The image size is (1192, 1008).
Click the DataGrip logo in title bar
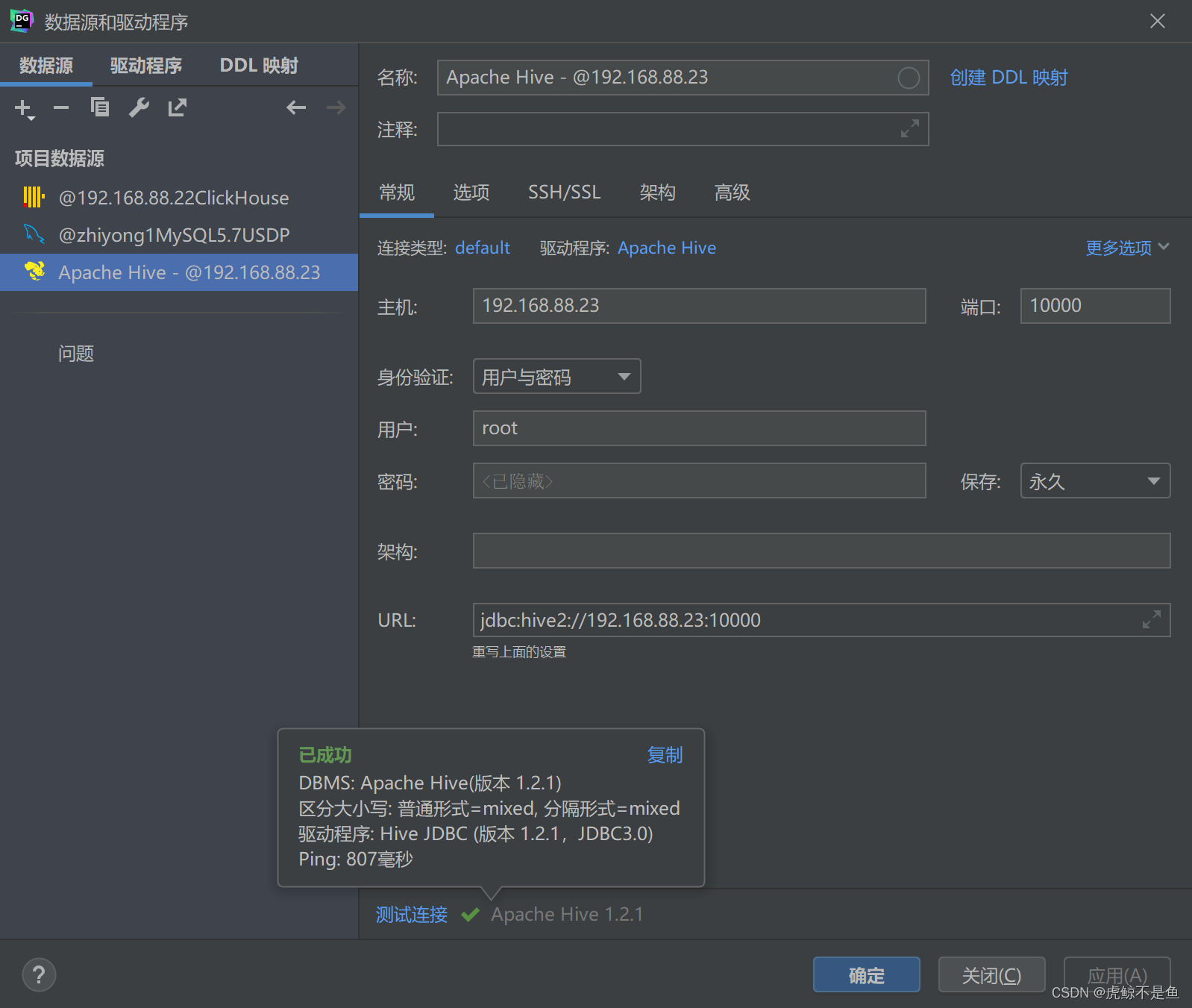[22, 21]
